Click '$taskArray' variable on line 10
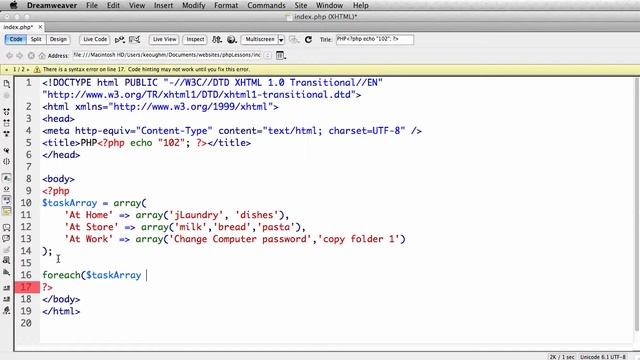This screenshot has height=360, width=640. (x=70, y=203)
